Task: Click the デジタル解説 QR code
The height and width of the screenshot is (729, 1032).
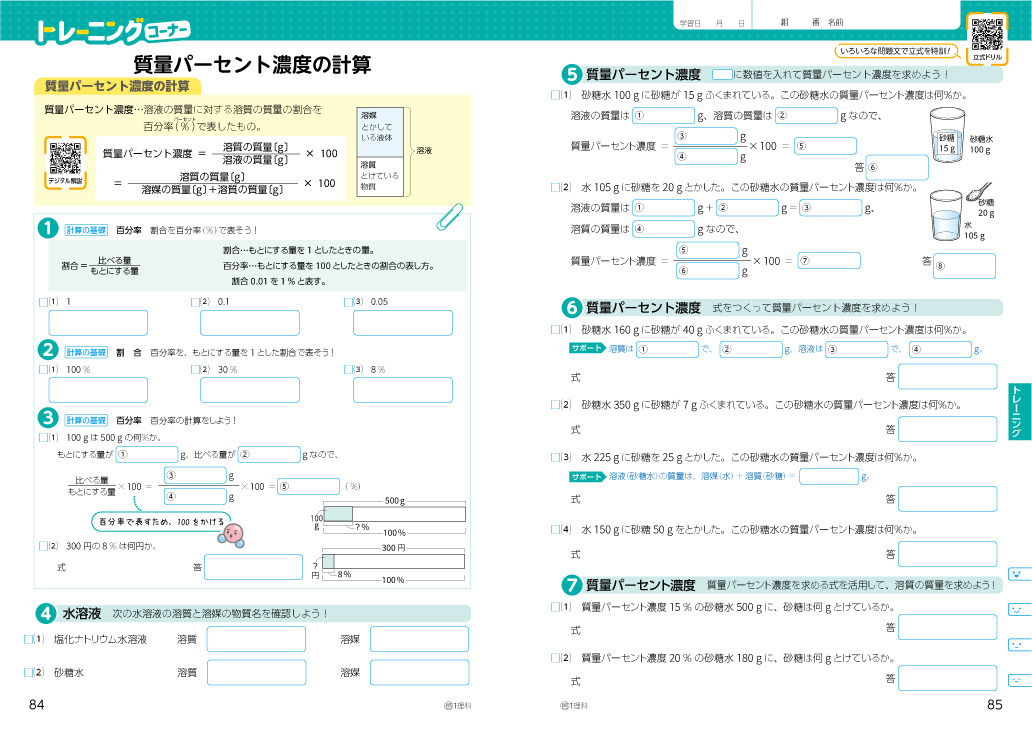Action: pos(65,158)
